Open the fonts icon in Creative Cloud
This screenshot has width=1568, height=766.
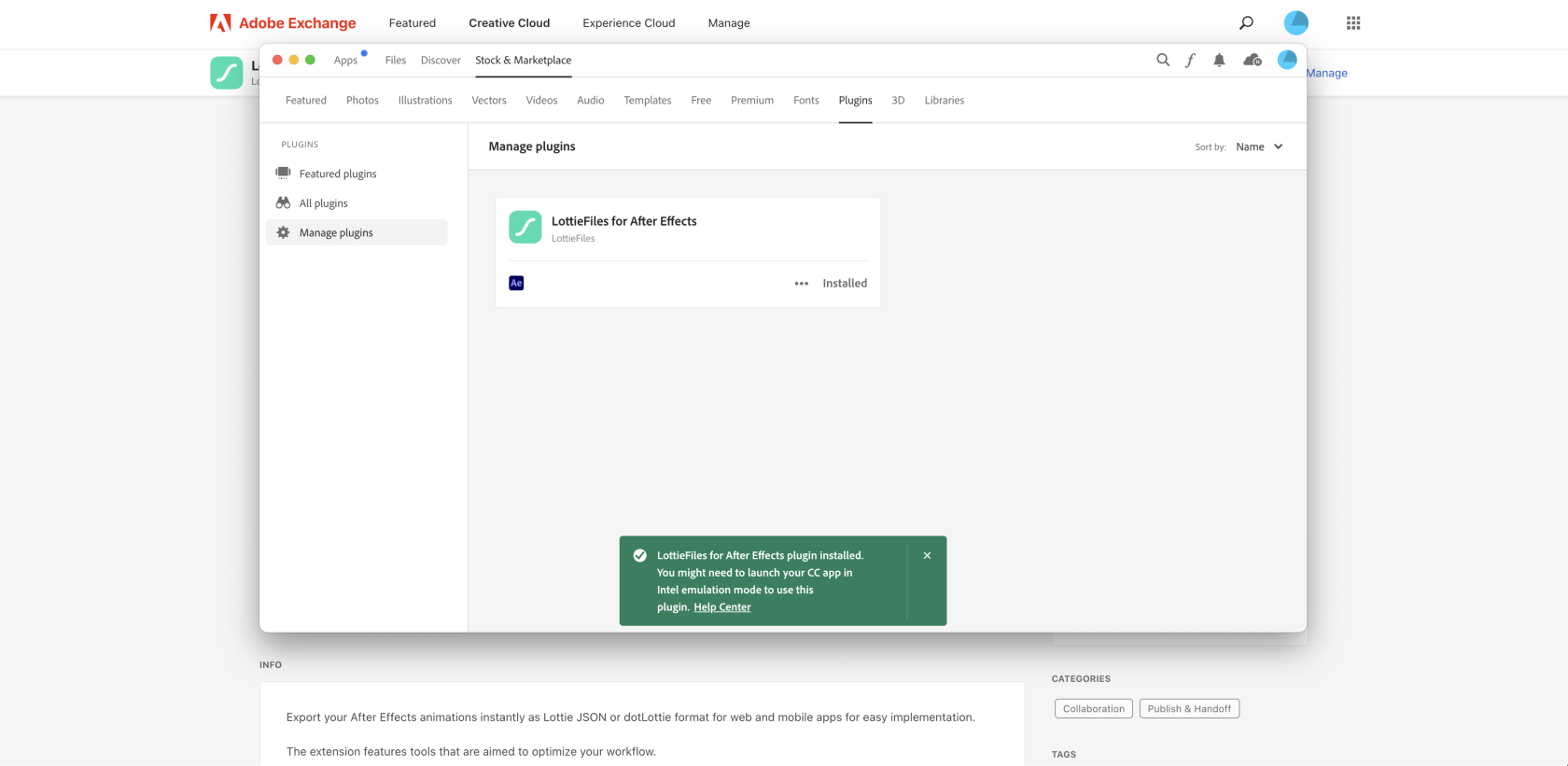1190,60
